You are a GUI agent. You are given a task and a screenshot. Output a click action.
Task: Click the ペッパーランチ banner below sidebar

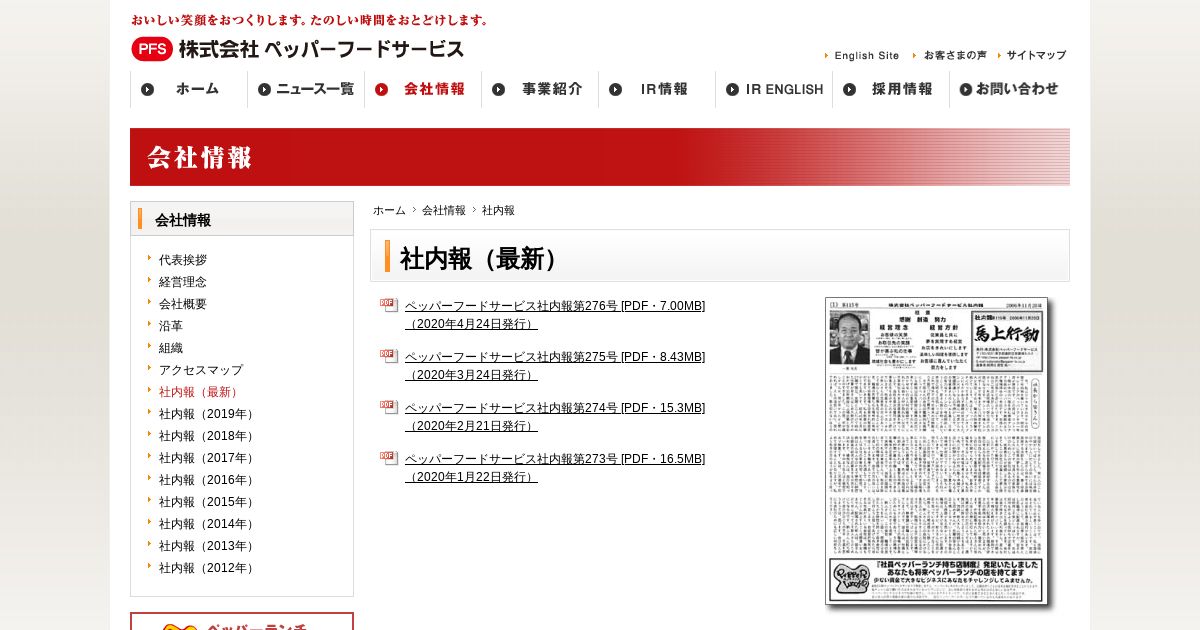point(242,622)
